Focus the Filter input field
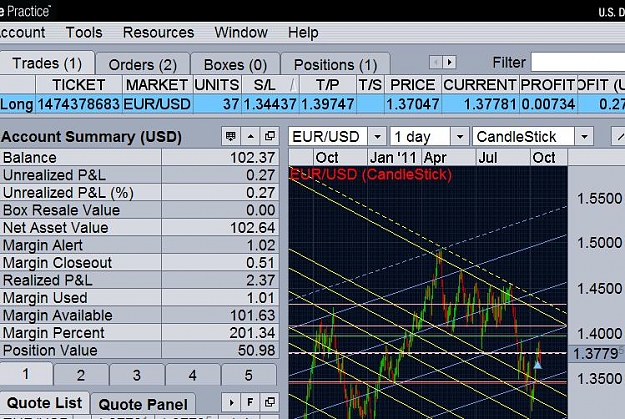 (578, 63)
